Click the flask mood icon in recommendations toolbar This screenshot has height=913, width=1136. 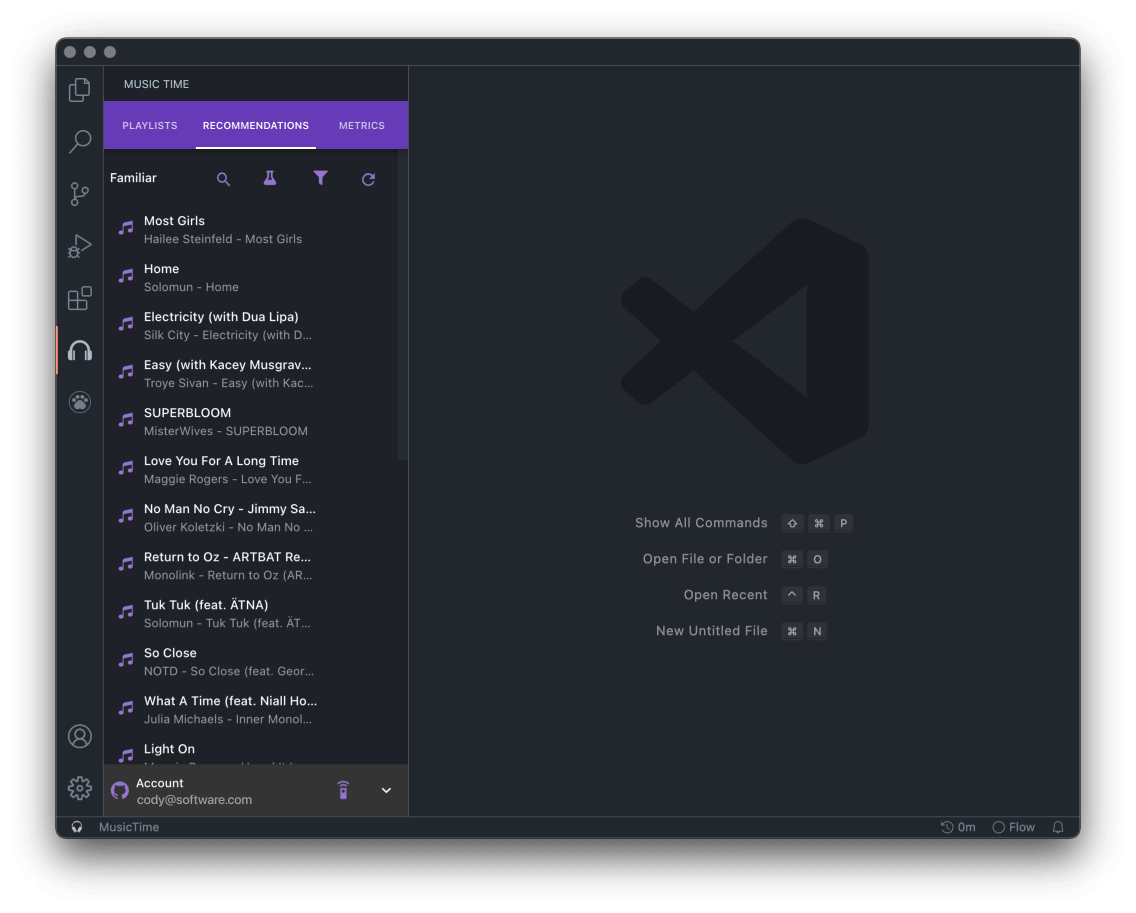[x=270, y=178]
